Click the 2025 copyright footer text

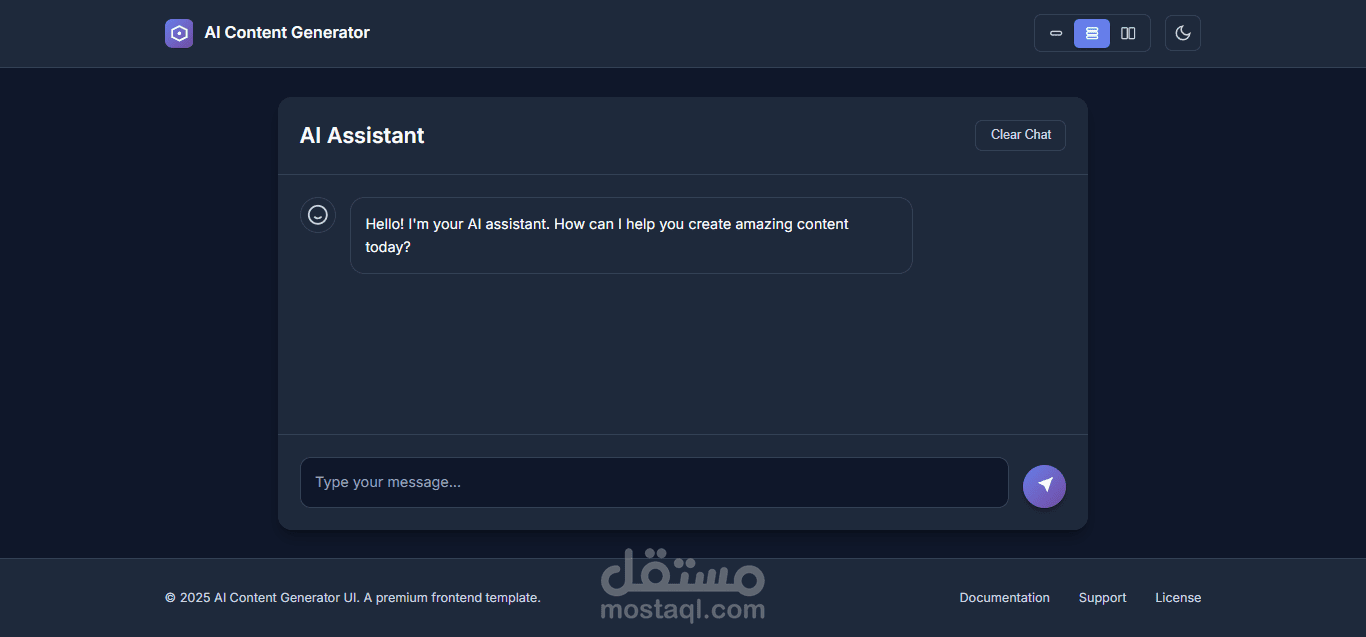click(353, 598)
